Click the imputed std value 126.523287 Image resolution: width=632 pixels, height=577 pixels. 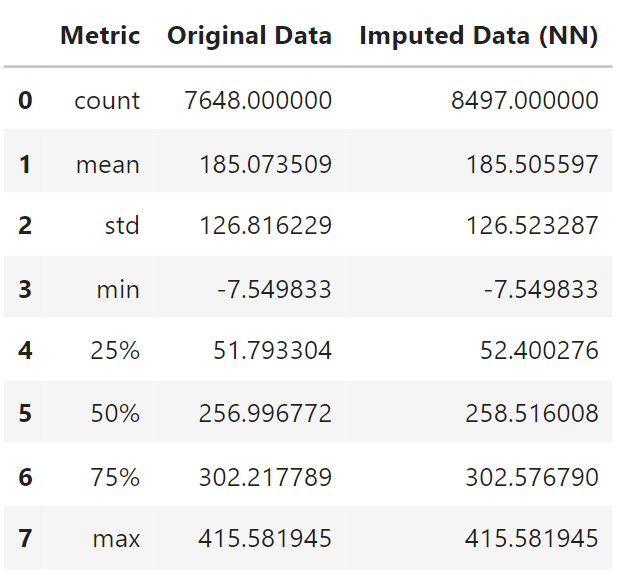point(531,226)
